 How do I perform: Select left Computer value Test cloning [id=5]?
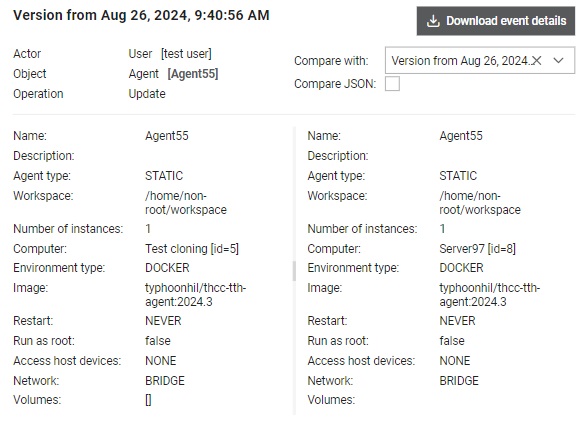192,248
